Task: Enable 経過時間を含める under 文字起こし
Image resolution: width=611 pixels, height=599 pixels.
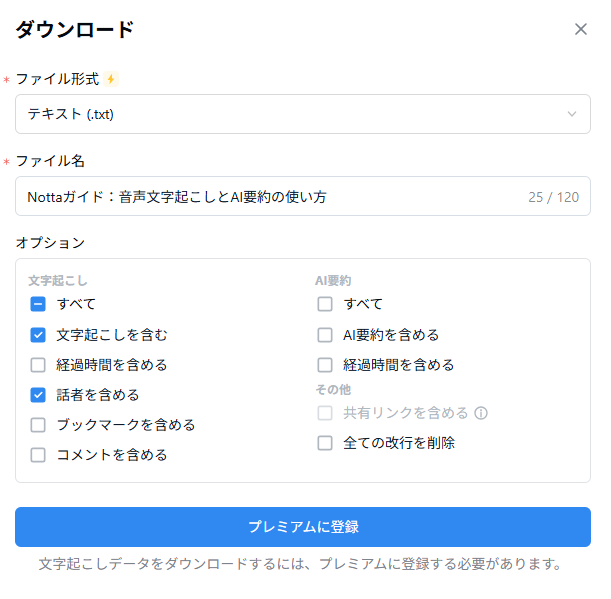Action: coord(38,365)
